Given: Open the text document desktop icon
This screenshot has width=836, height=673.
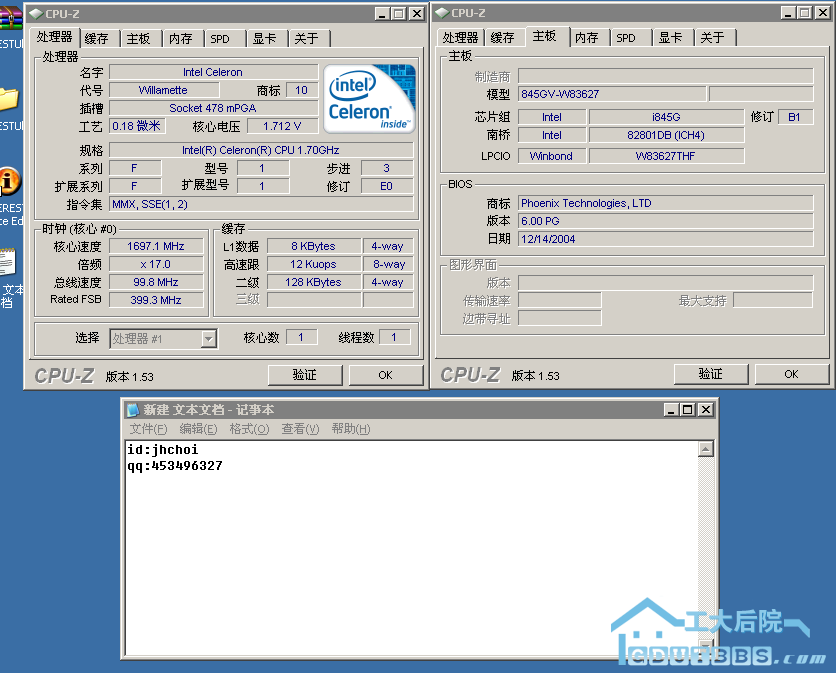Looking at the screenshot, I should point(7,261).
